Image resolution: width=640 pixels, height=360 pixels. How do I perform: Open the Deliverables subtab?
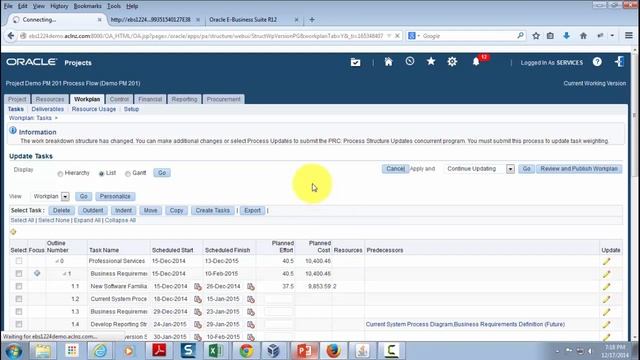click(48, 109)
